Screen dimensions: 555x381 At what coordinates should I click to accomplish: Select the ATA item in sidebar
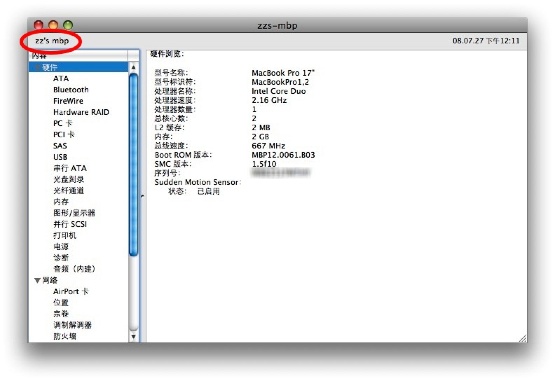pyautogui.click(x=61, y=78)
